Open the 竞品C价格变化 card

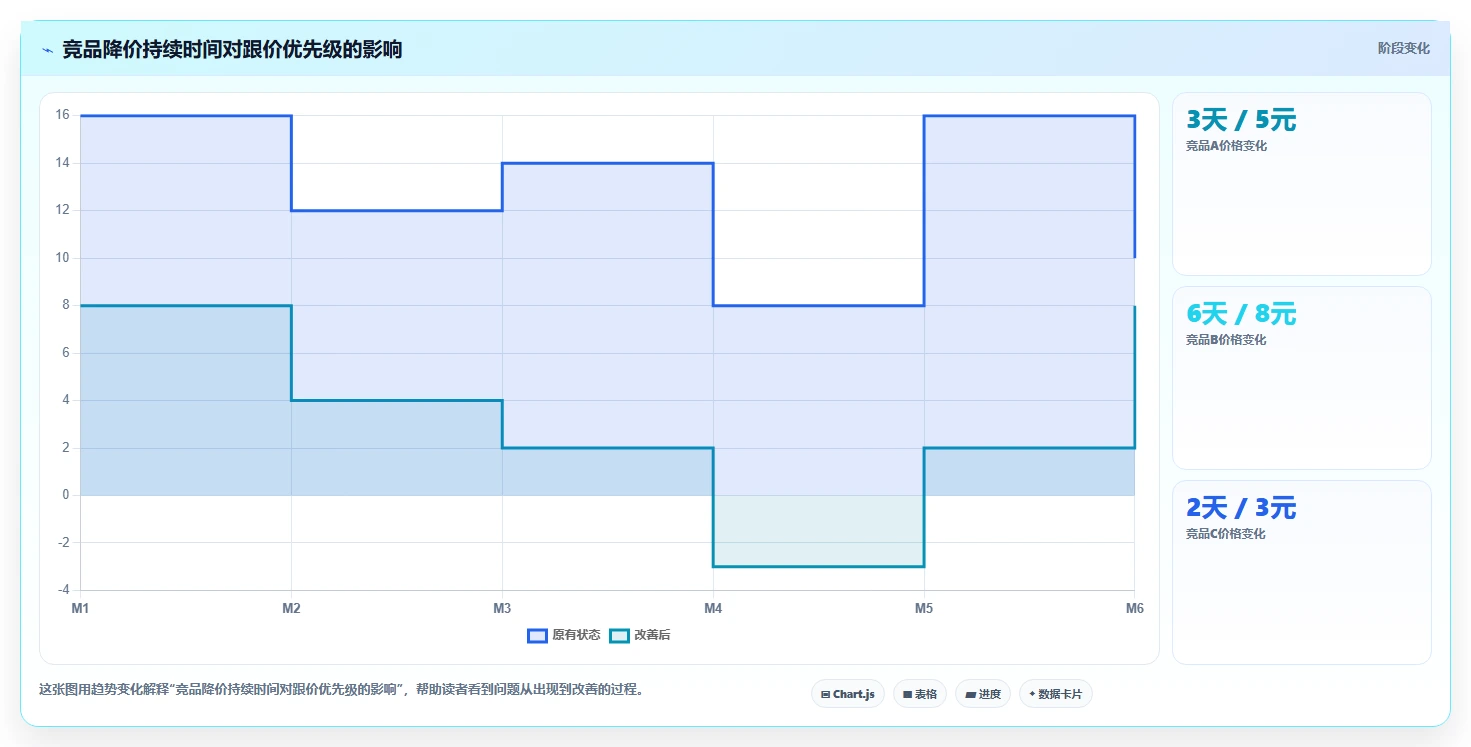click(x=1302, y=572)
